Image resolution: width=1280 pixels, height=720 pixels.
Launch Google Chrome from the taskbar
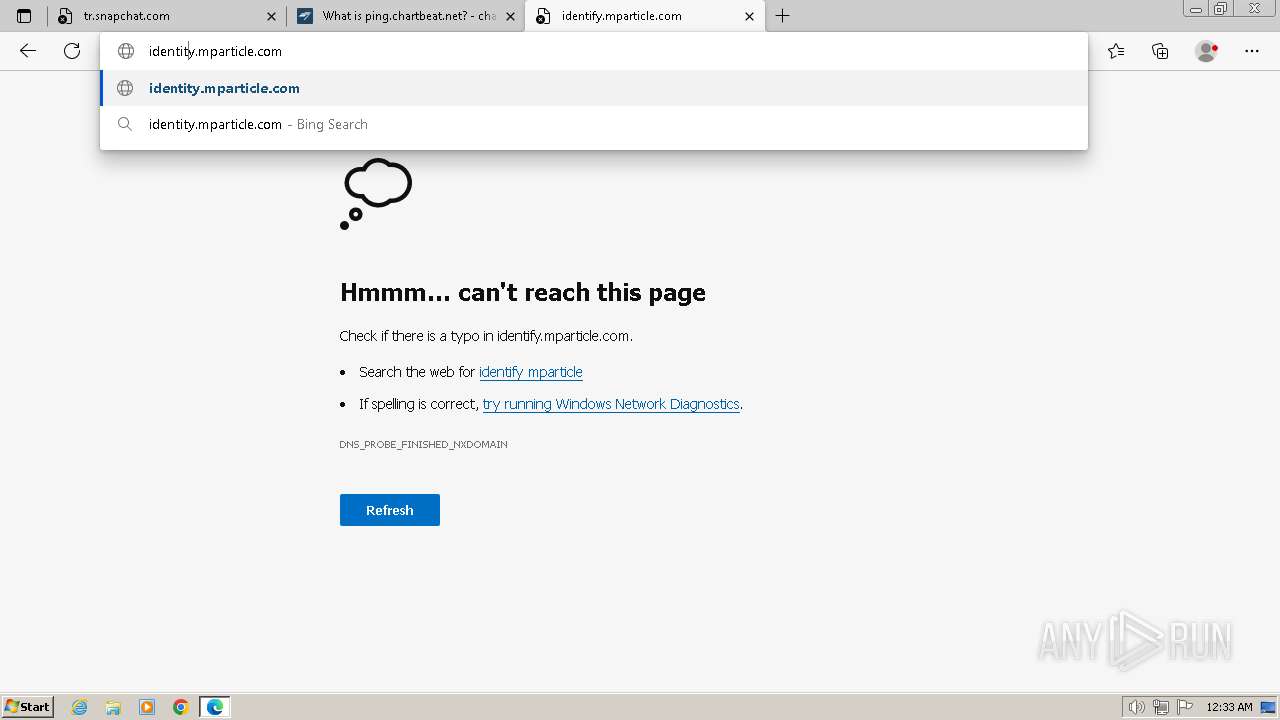(x=181, y=707)
